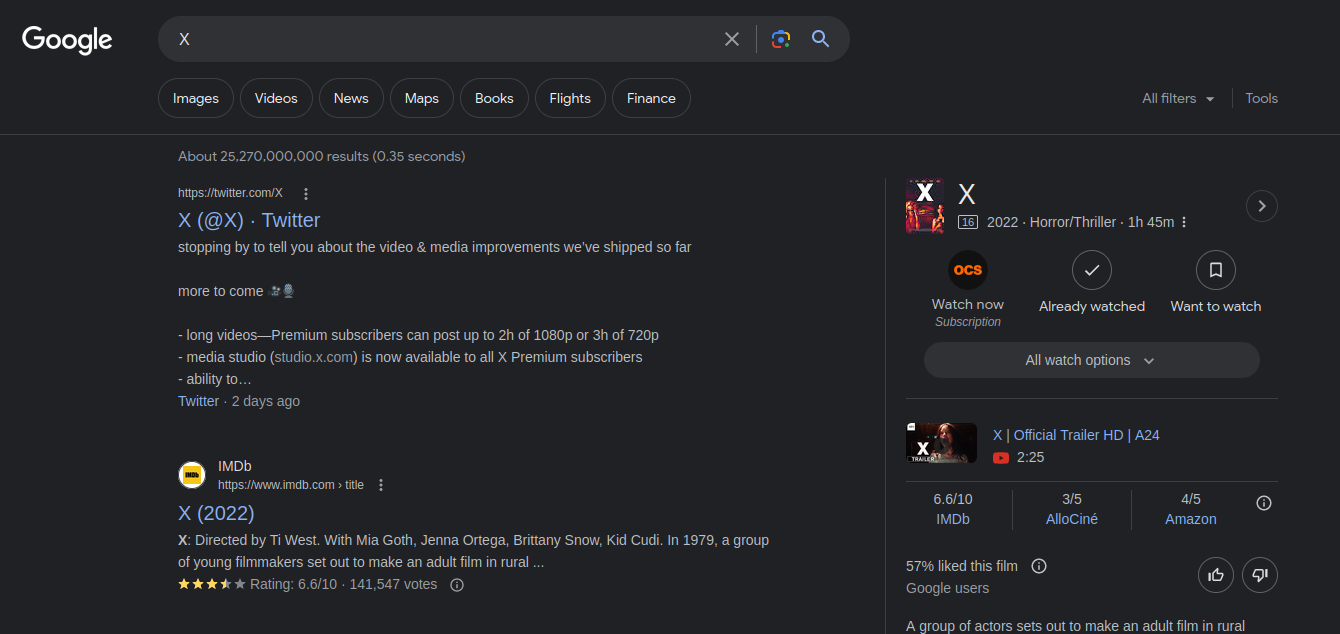Click the magnifier search icon
Image resolution: width=1340 pixels, height=634 pixels.
(x=821, y=39)
